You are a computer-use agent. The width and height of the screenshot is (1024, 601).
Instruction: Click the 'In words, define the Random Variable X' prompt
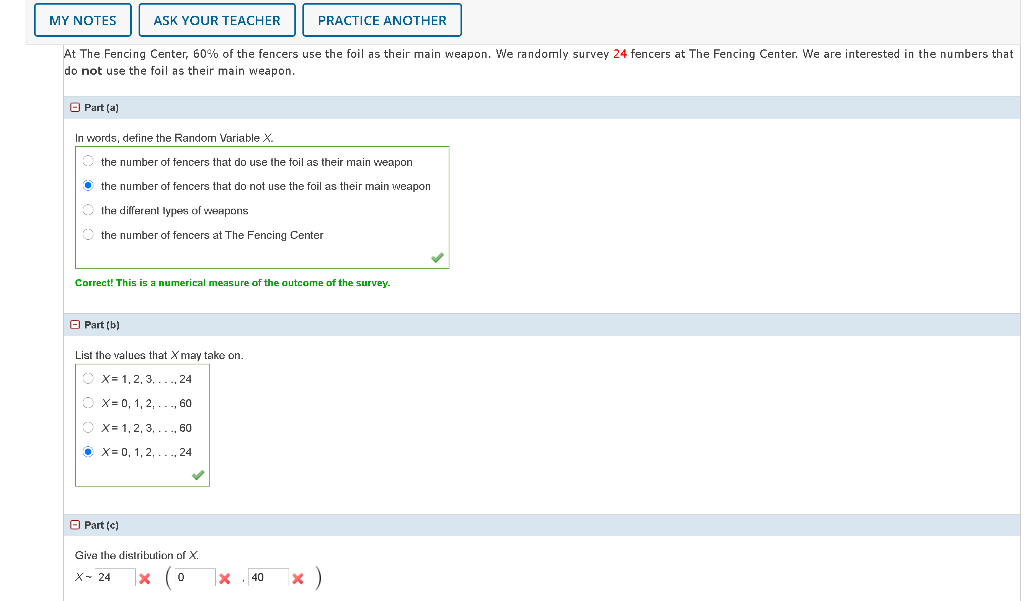[x=174, y=138]
